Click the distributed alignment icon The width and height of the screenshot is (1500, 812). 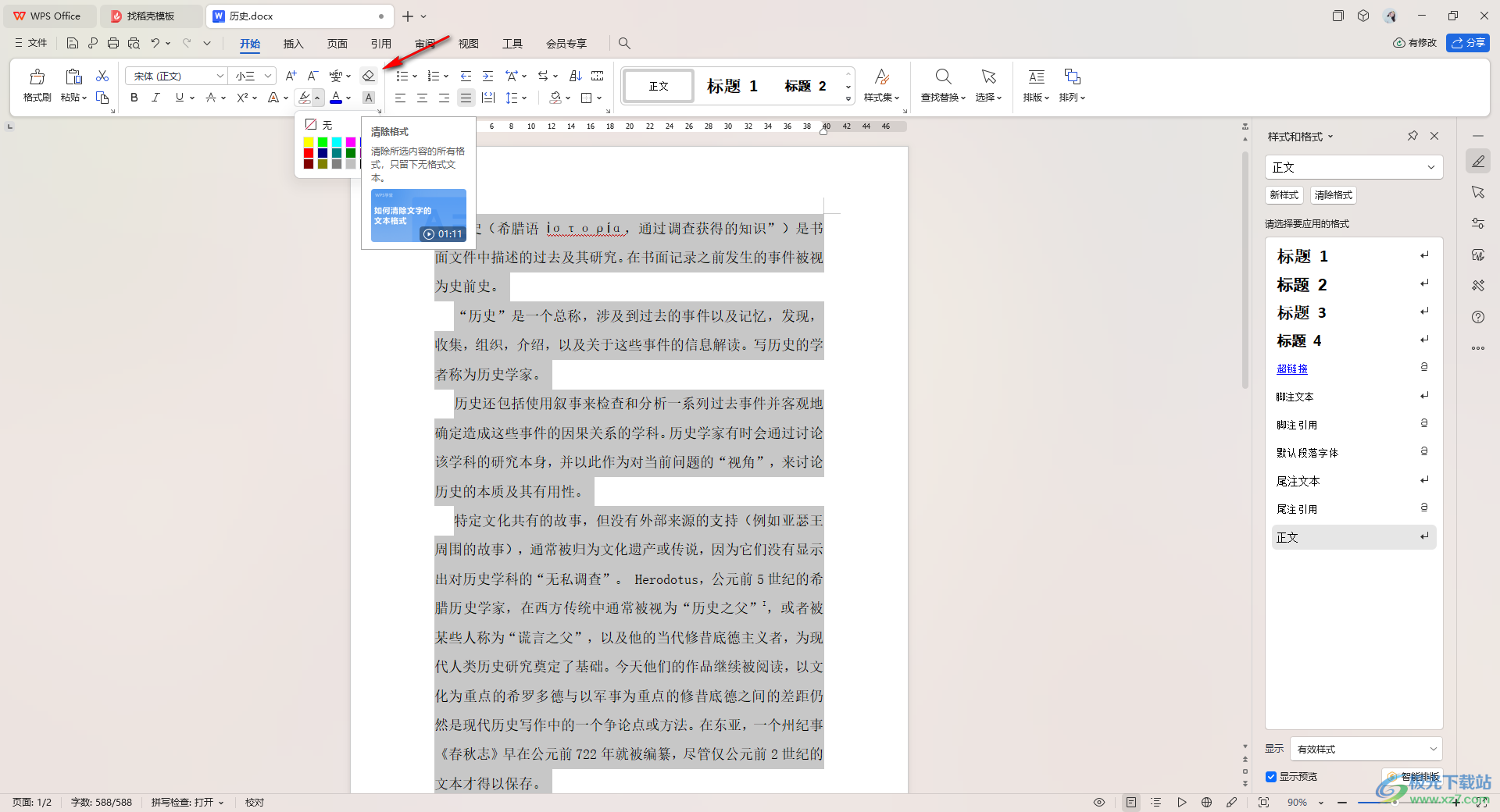coord(488,98)
